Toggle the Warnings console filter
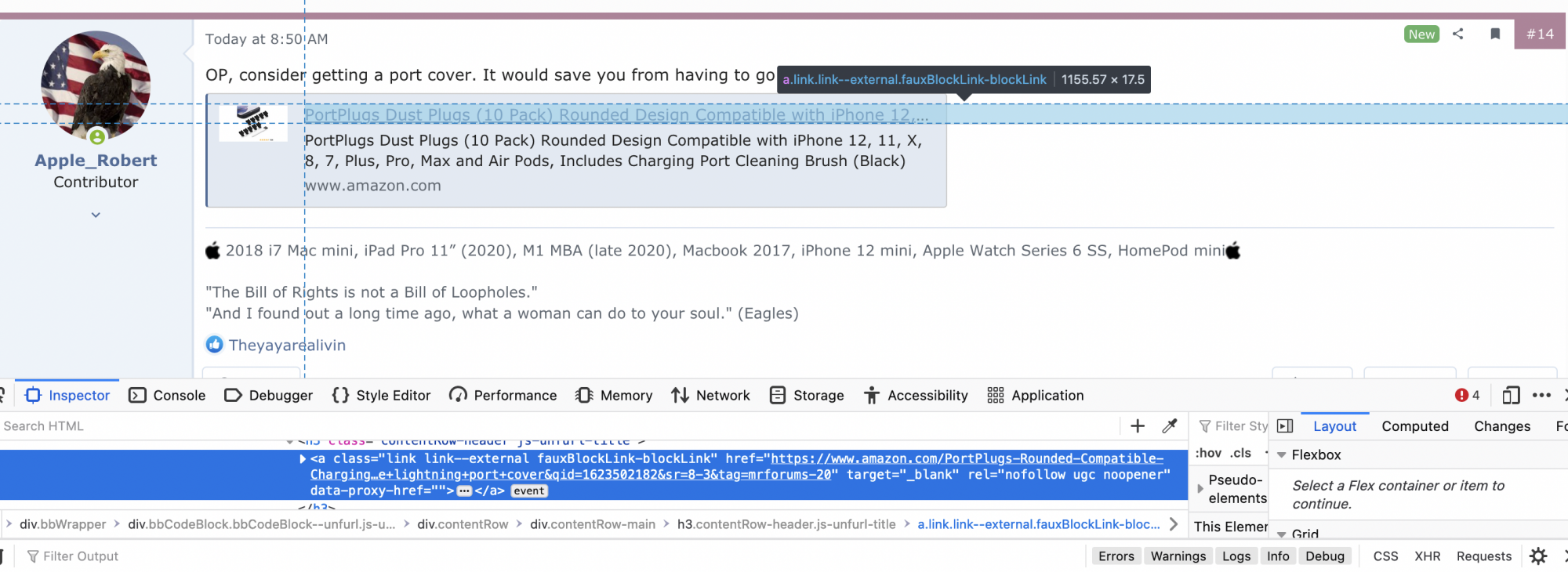This screenshot has height=572, width=1568. coord(1178,556)
